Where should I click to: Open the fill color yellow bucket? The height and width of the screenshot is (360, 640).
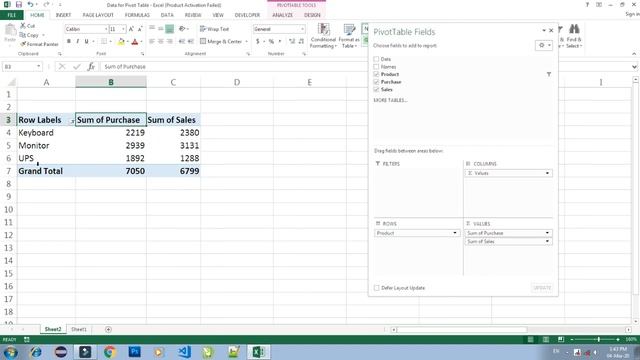(x=121, y=41)
